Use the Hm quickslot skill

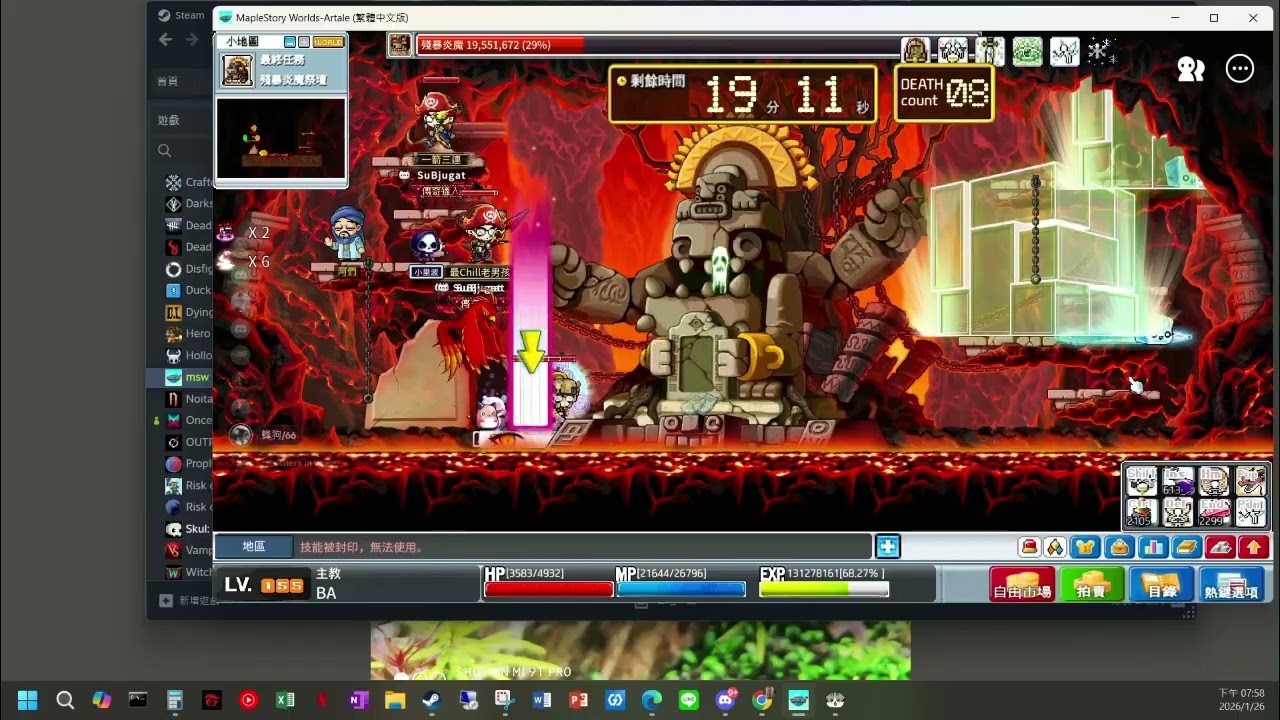tap(1214, 481)
